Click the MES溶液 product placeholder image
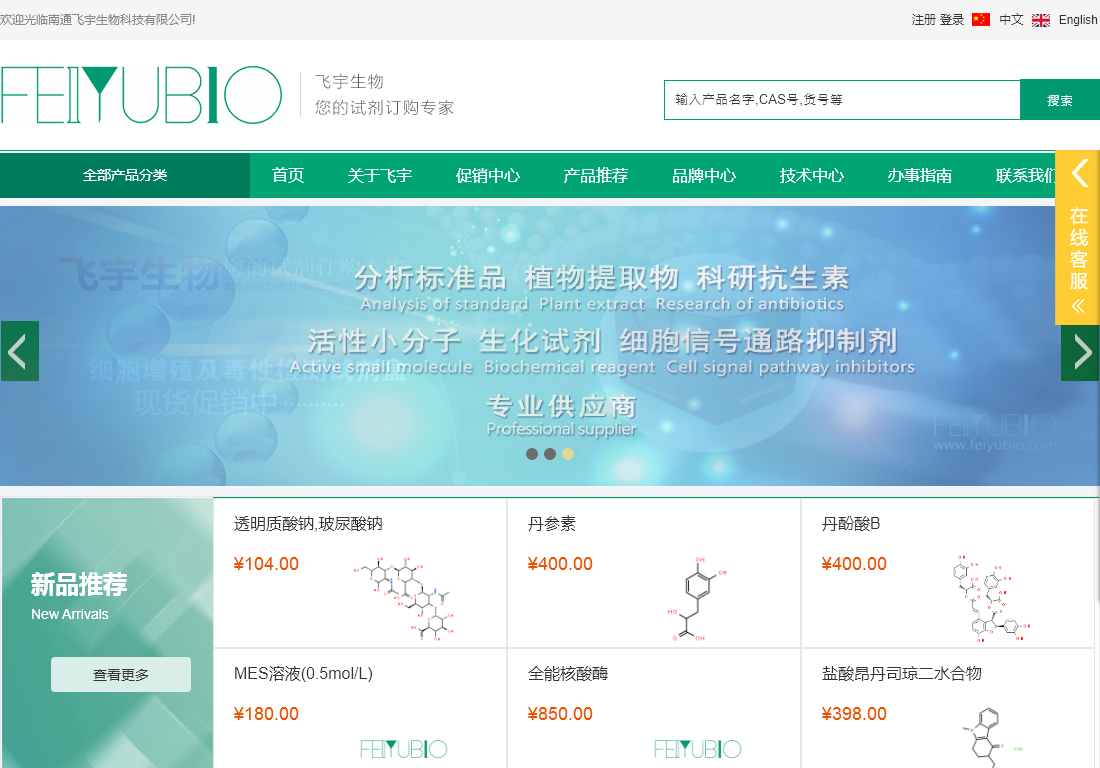Image resolution: width=1100 pixels, height=768 pixels. tap(403, 749)
